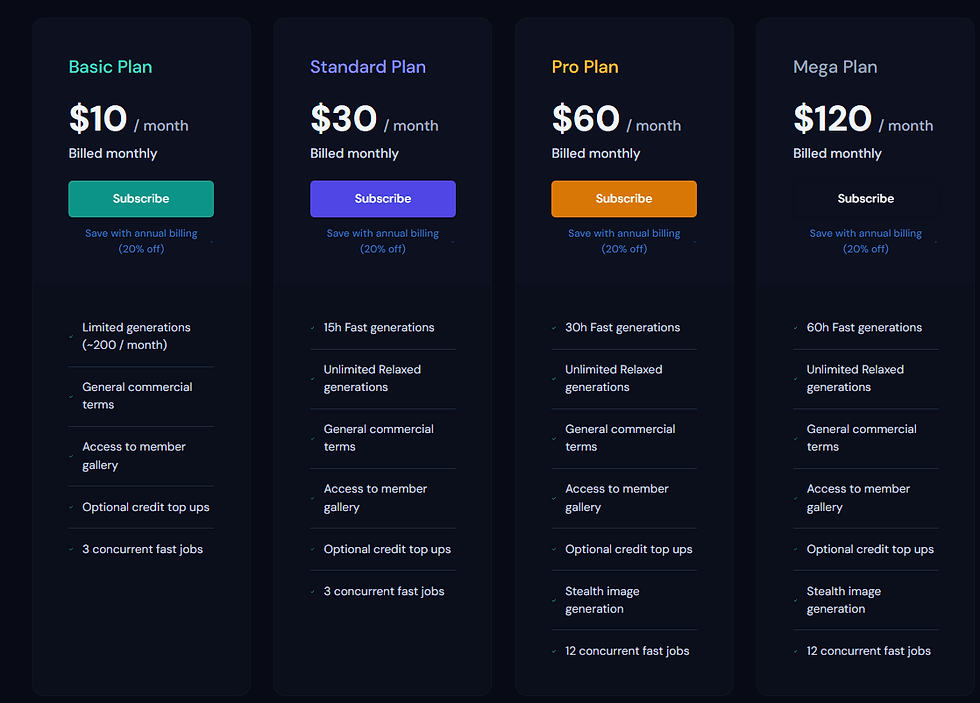980x703 pixels.
Task: Open annual billing savings link under Pro Plan
Action: [x=624, y=241]
